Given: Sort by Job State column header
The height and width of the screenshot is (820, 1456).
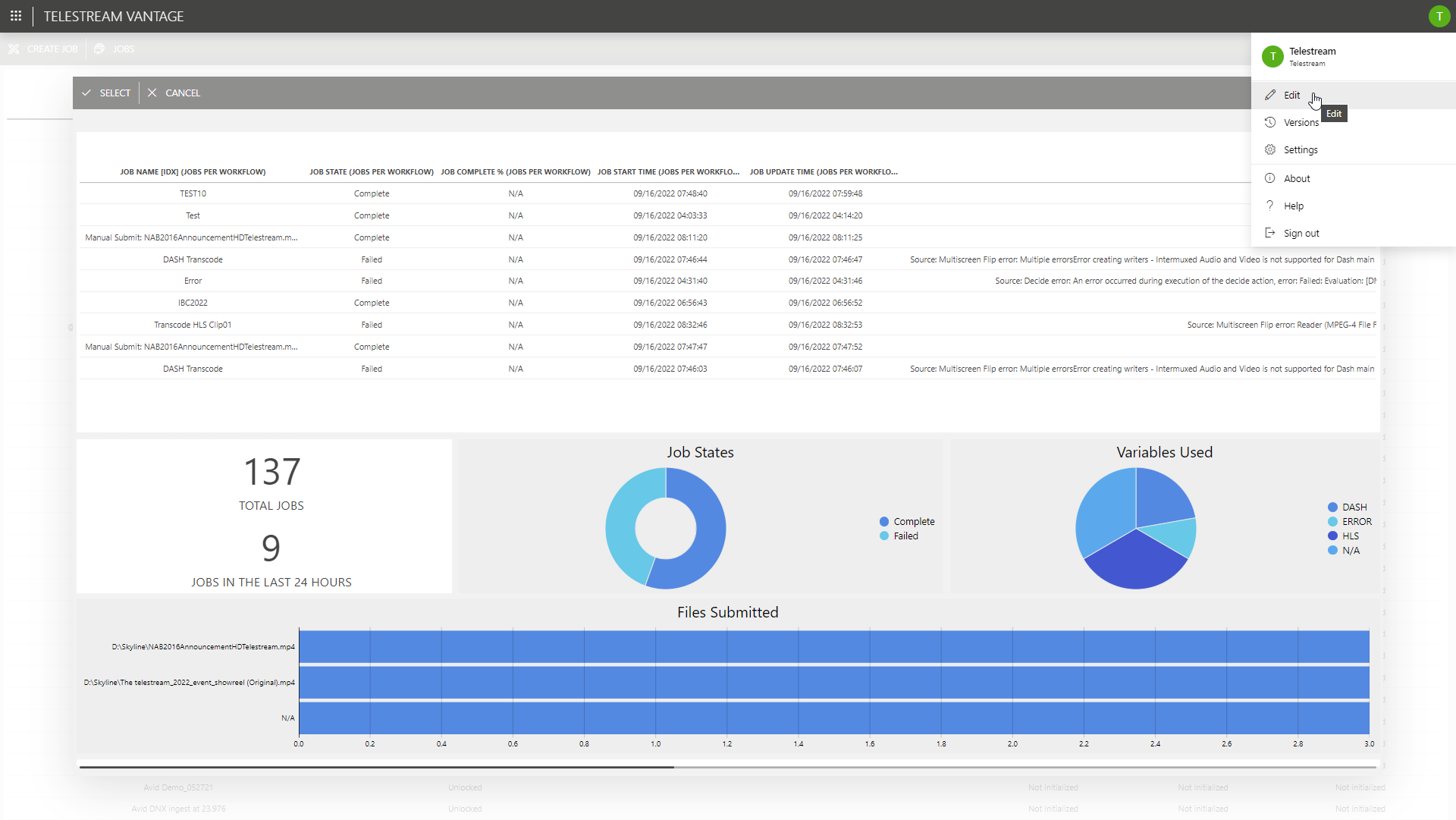Looking at the screenshot, I should (372, 172).
